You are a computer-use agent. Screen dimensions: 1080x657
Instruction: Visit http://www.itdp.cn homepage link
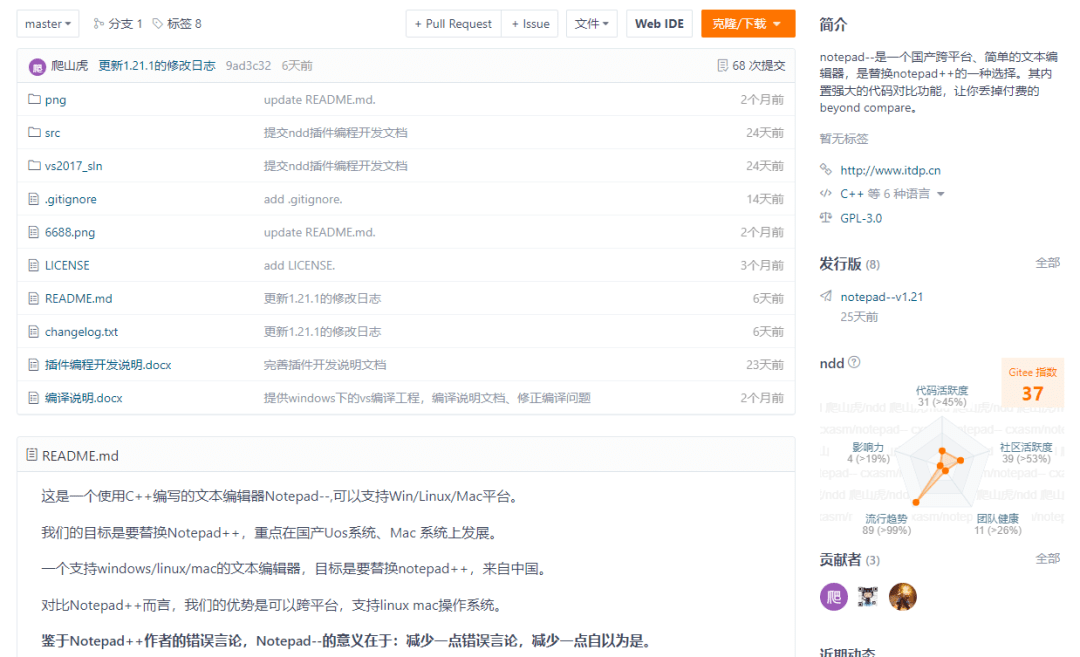tap(891, 171)
